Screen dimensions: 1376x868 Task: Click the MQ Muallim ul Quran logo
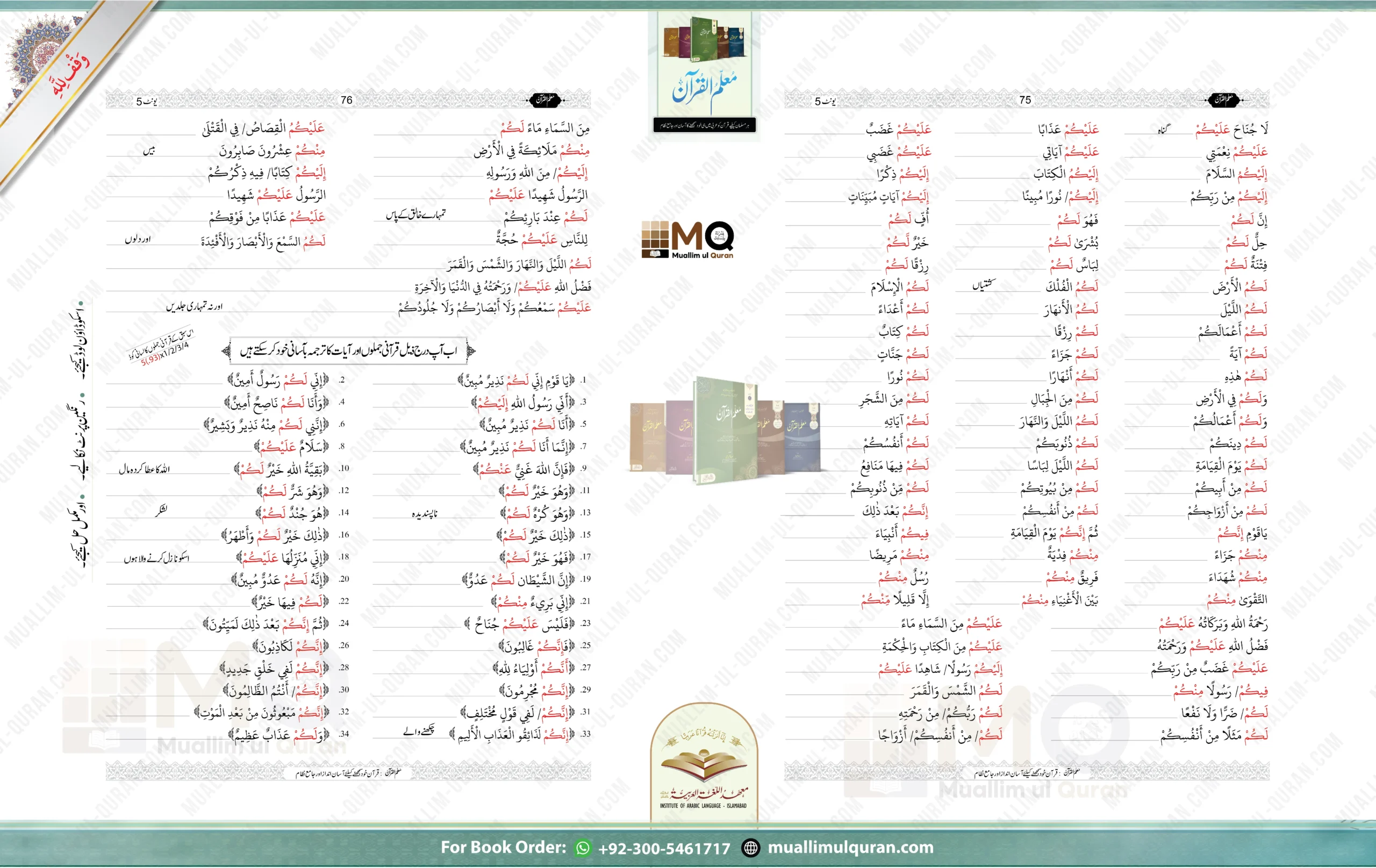(x=687, y=239)
